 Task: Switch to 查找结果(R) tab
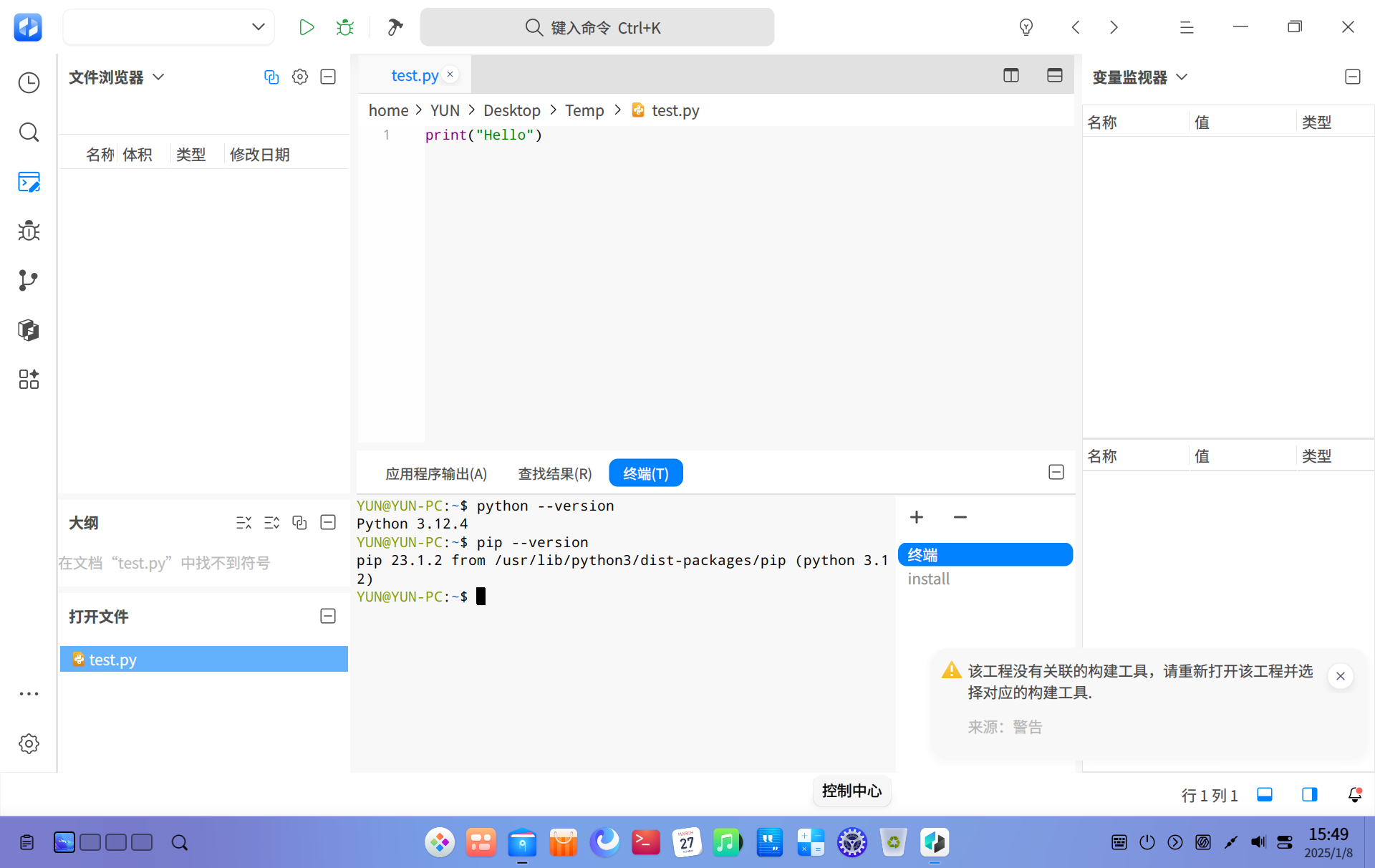tap(555, 473)
